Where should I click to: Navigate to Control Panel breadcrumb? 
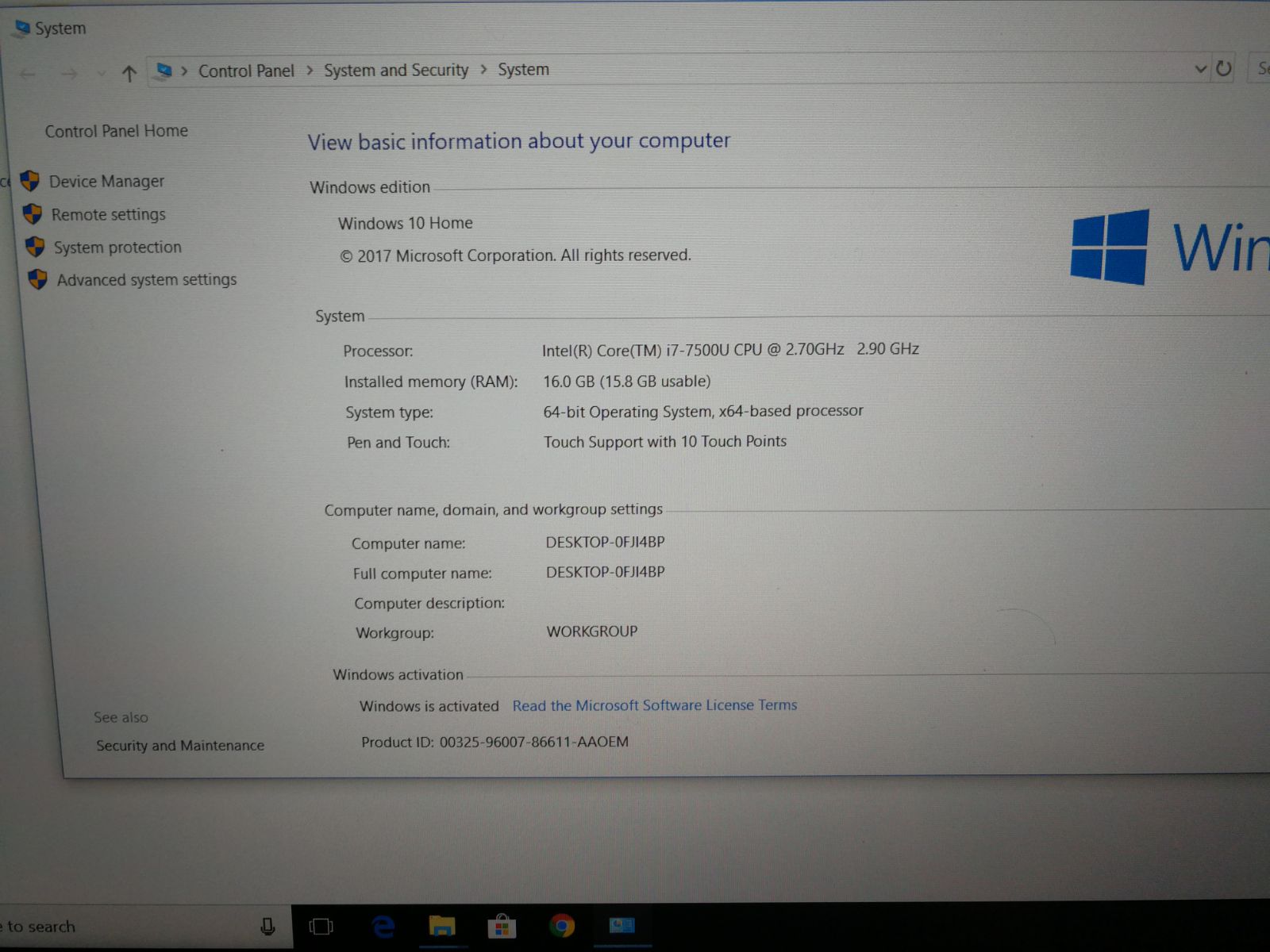point(246,71)
